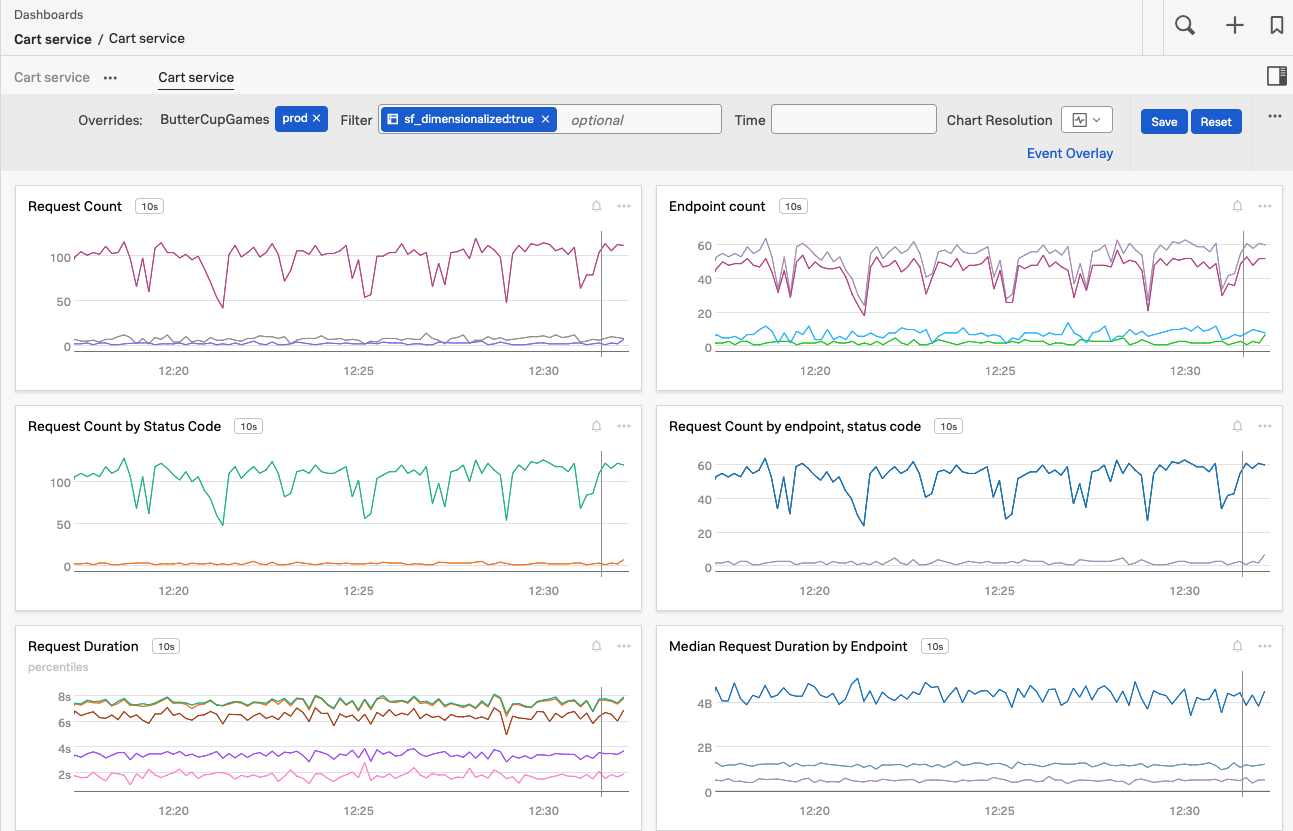Save the dashboard overrides
The width and height of the screenshot is (1293, 831).
tap(1164, 121)
